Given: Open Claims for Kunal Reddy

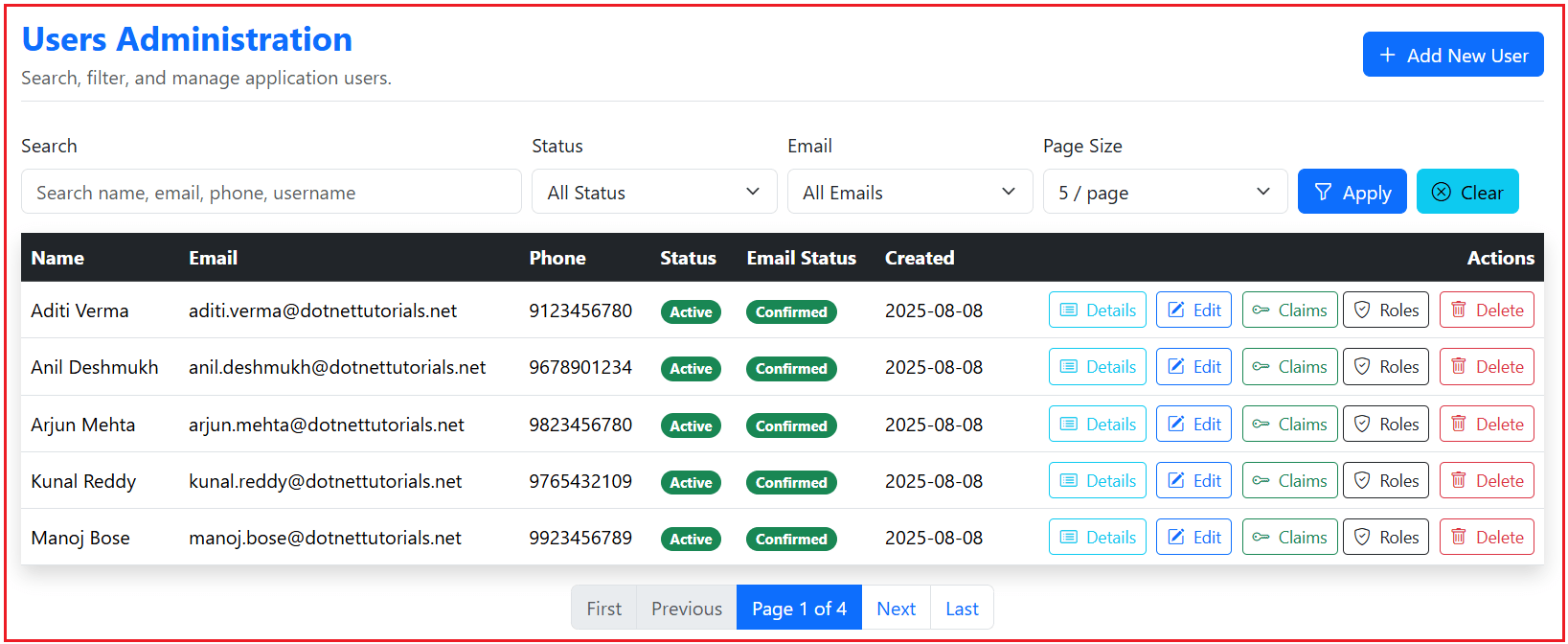Looking at the screenshot, I should click(x=1289, y=480).
